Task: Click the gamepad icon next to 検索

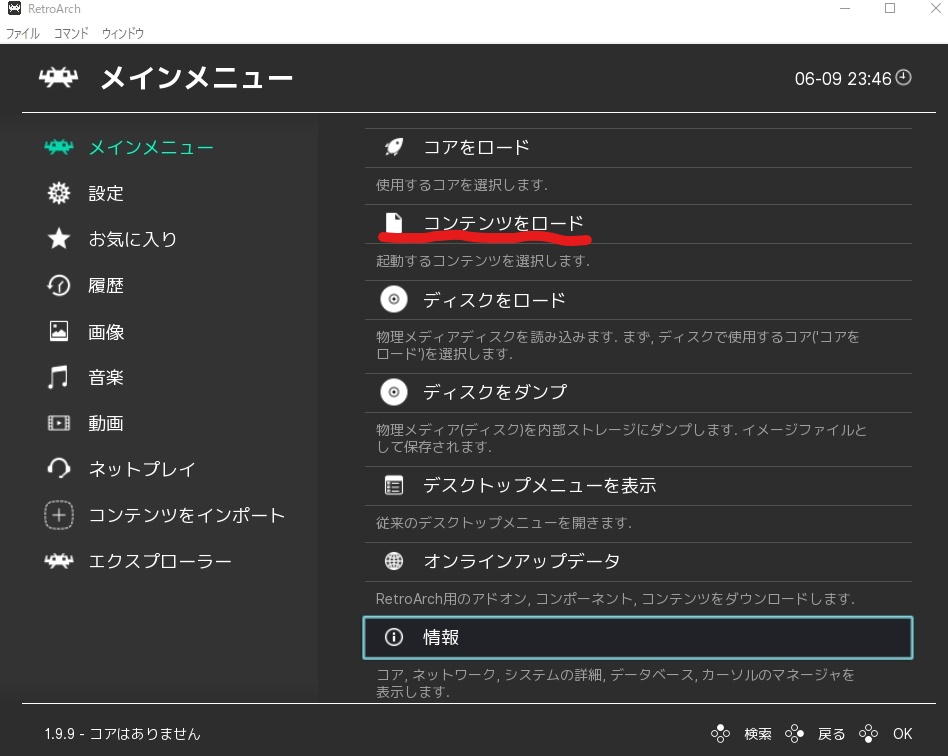Action: [720, 734]
